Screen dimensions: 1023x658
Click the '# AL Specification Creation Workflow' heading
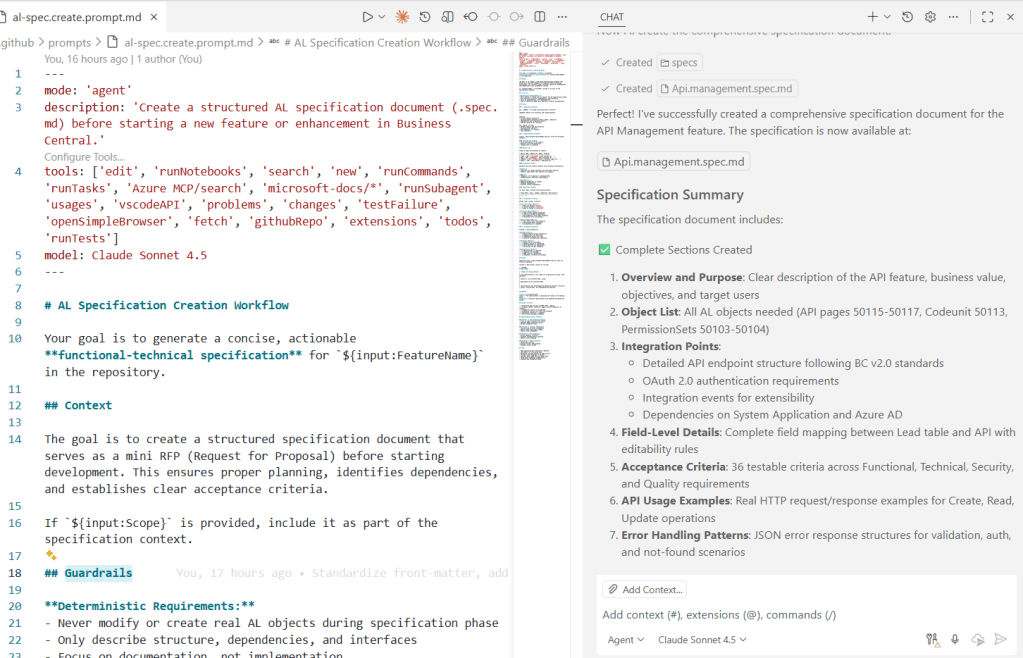(x=166, y=305)
